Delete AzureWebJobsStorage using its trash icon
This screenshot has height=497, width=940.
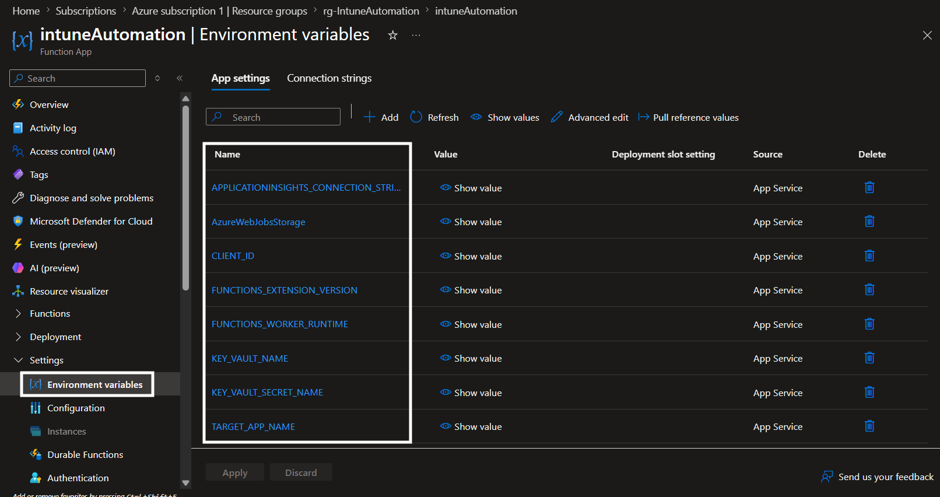point(869,222)
